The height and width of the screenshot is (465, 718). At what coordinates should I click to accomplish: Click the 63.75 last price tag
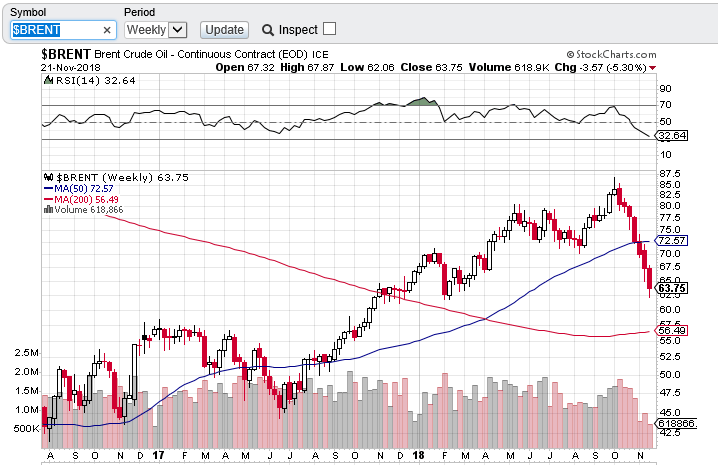[672, 288]
